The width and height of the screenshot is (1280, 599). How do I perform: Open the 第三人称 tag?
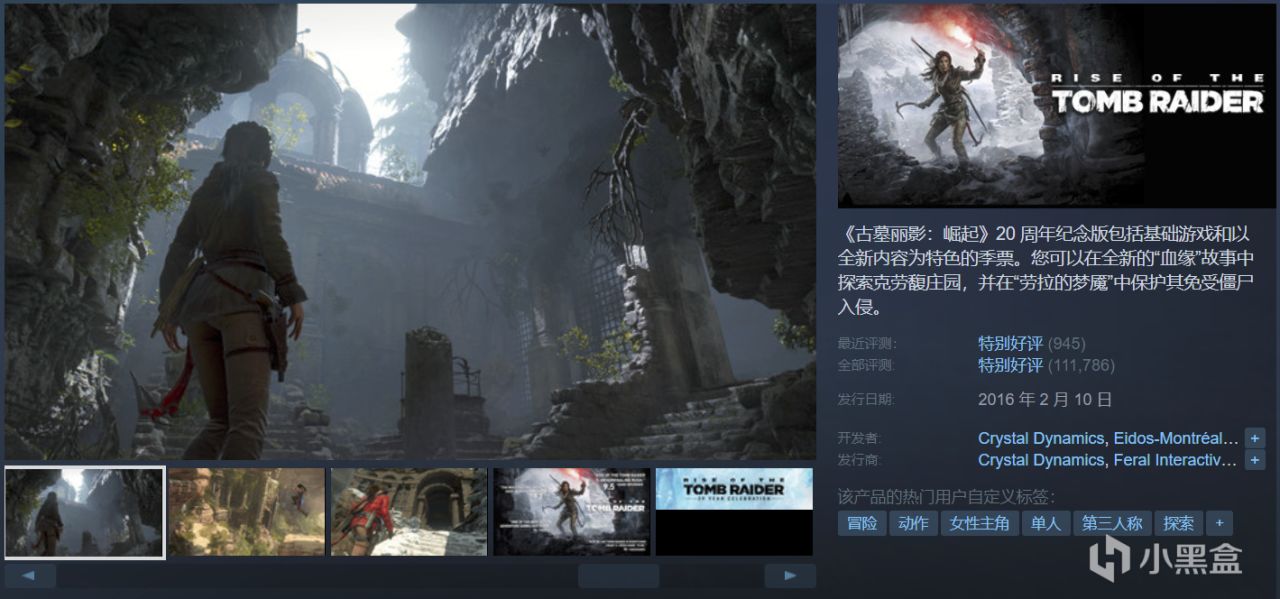[1112, 523]
